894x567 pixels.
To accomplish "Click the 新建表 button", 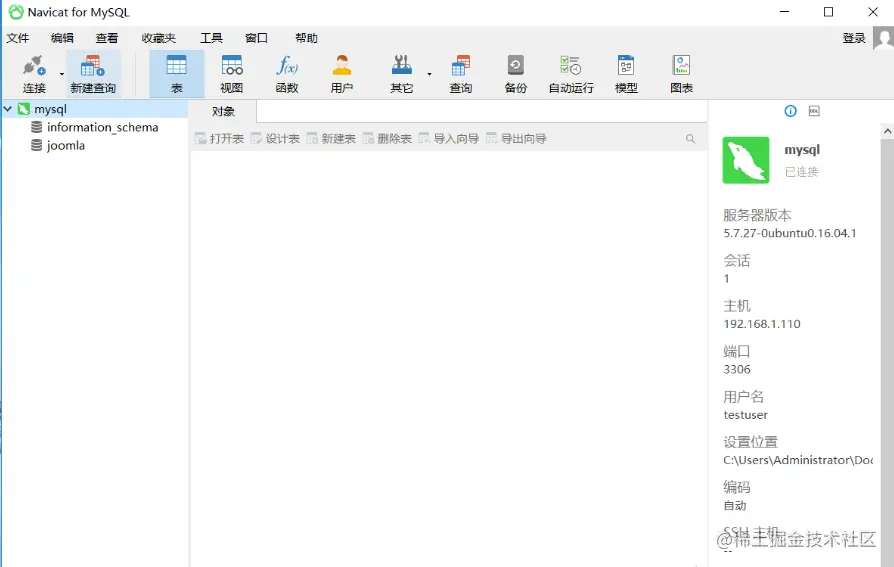I will point(331,139).
